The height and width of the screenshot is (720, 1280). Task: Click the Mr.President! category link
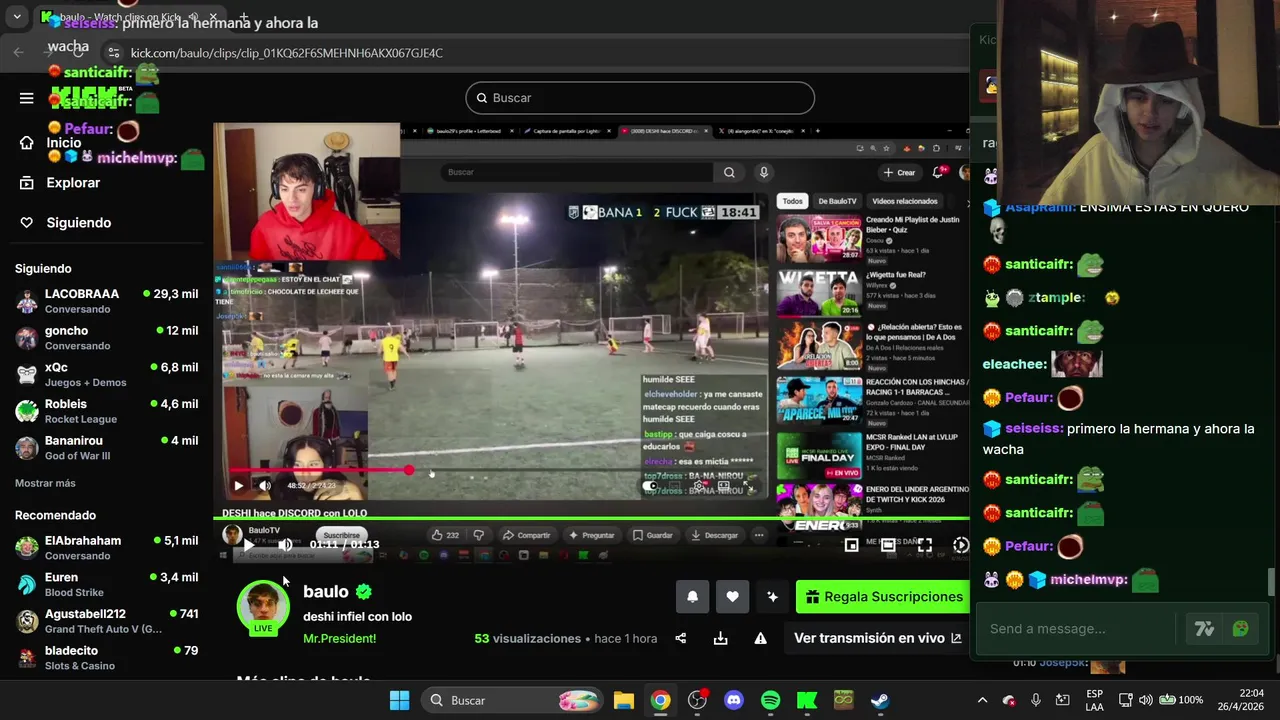(340, 638)
